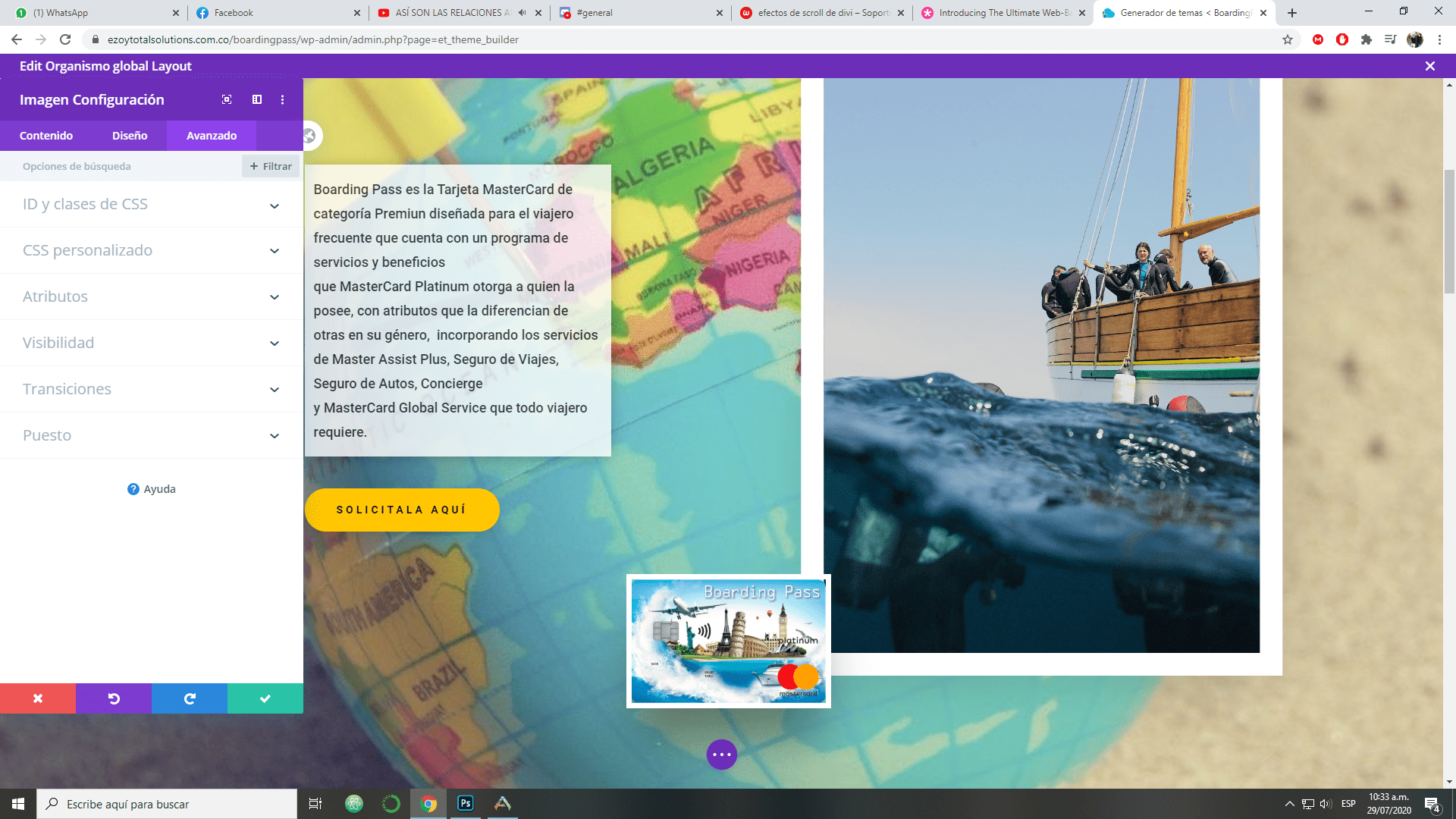Open the Chrome extensions puzzle icon

(x=1367, y=39)
